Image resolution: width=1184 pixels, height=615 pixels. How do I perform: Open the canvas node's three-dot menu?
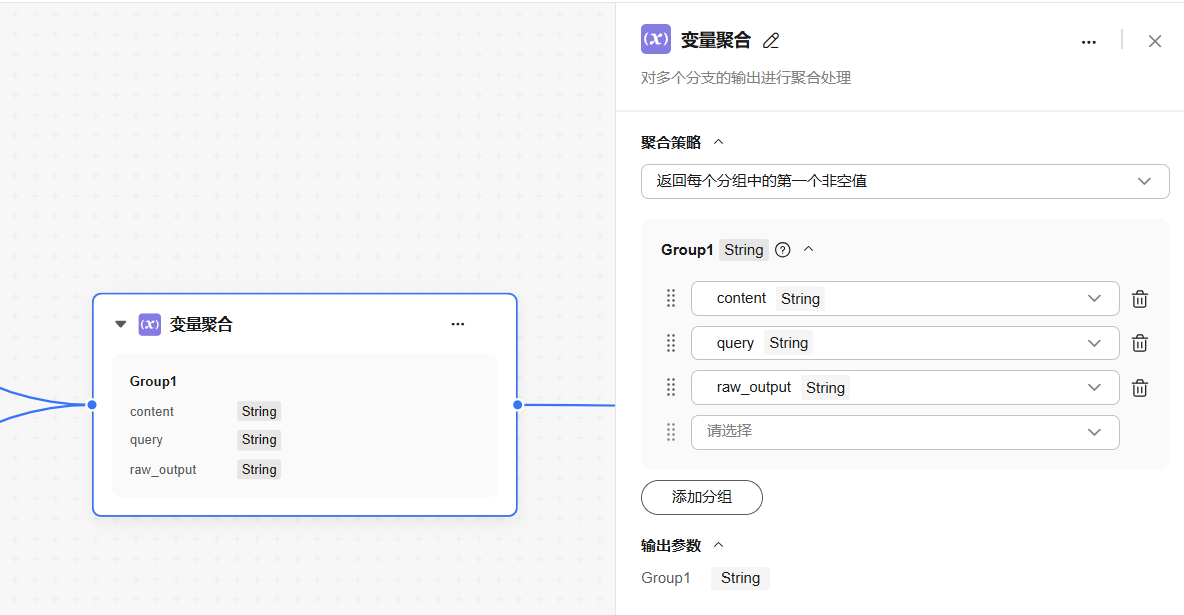pos(458,324)
